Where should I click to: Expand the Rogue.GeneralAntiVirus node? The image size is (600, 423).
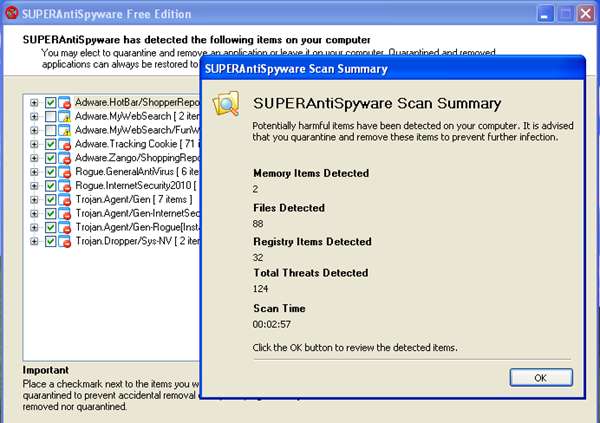34,172
